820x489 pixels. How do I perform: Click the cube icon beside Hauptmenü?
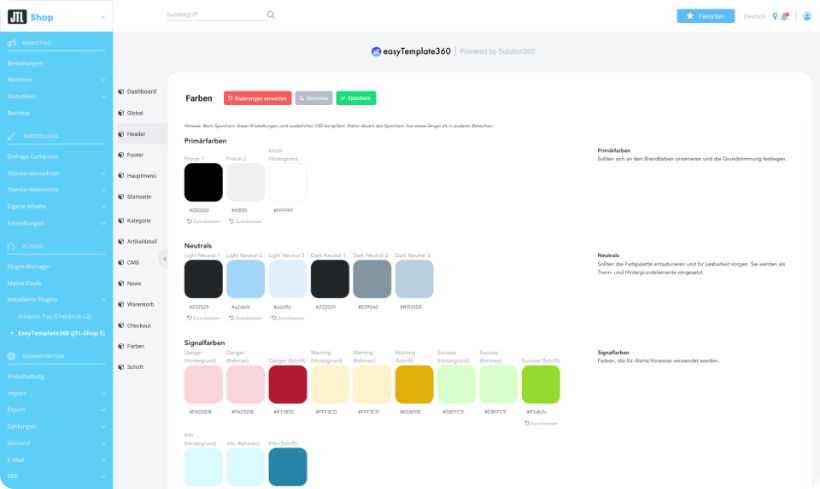[x=121, y=176]
